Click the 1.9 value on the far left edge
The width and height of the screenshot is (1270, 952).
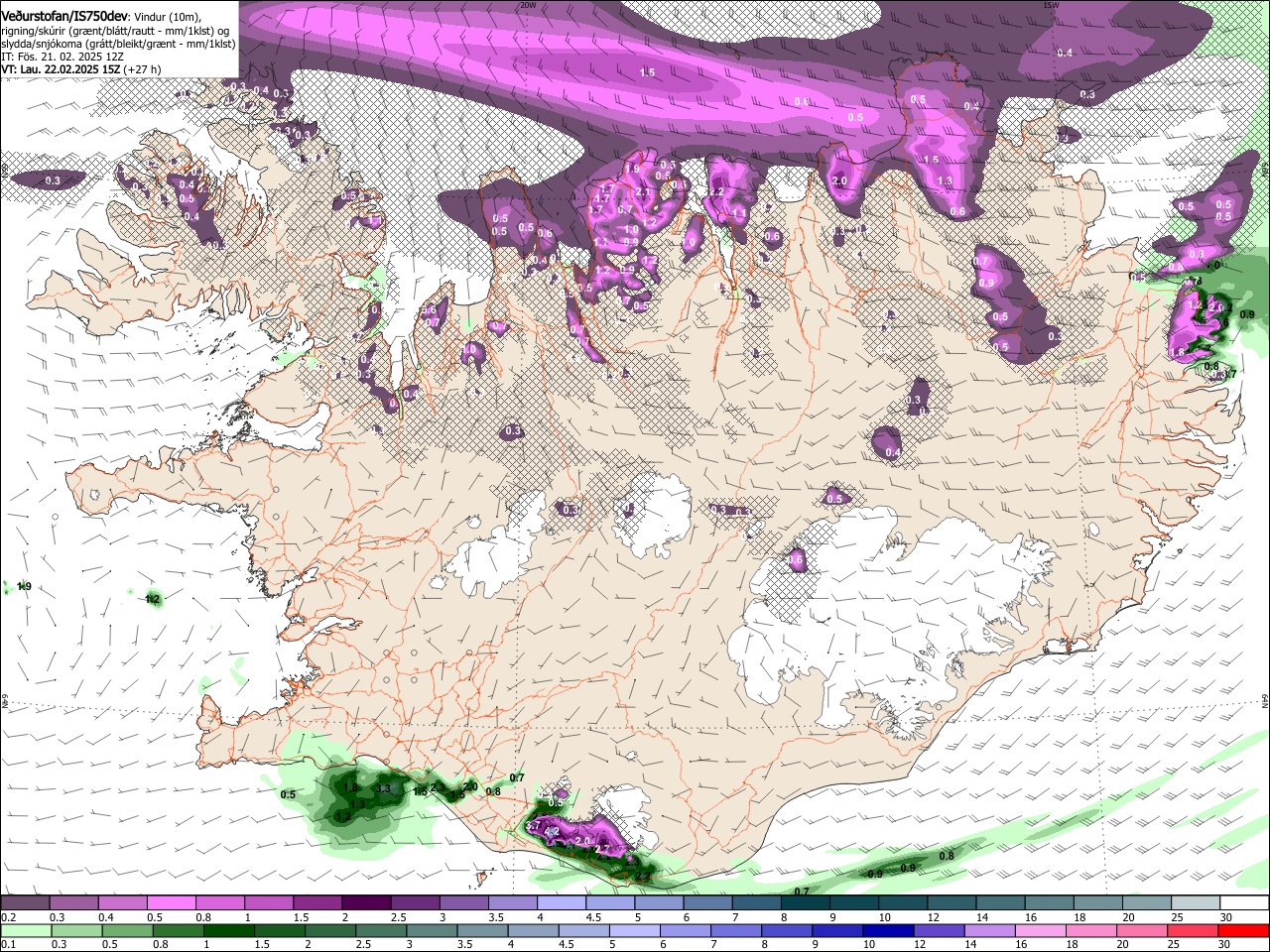(24, 587)
